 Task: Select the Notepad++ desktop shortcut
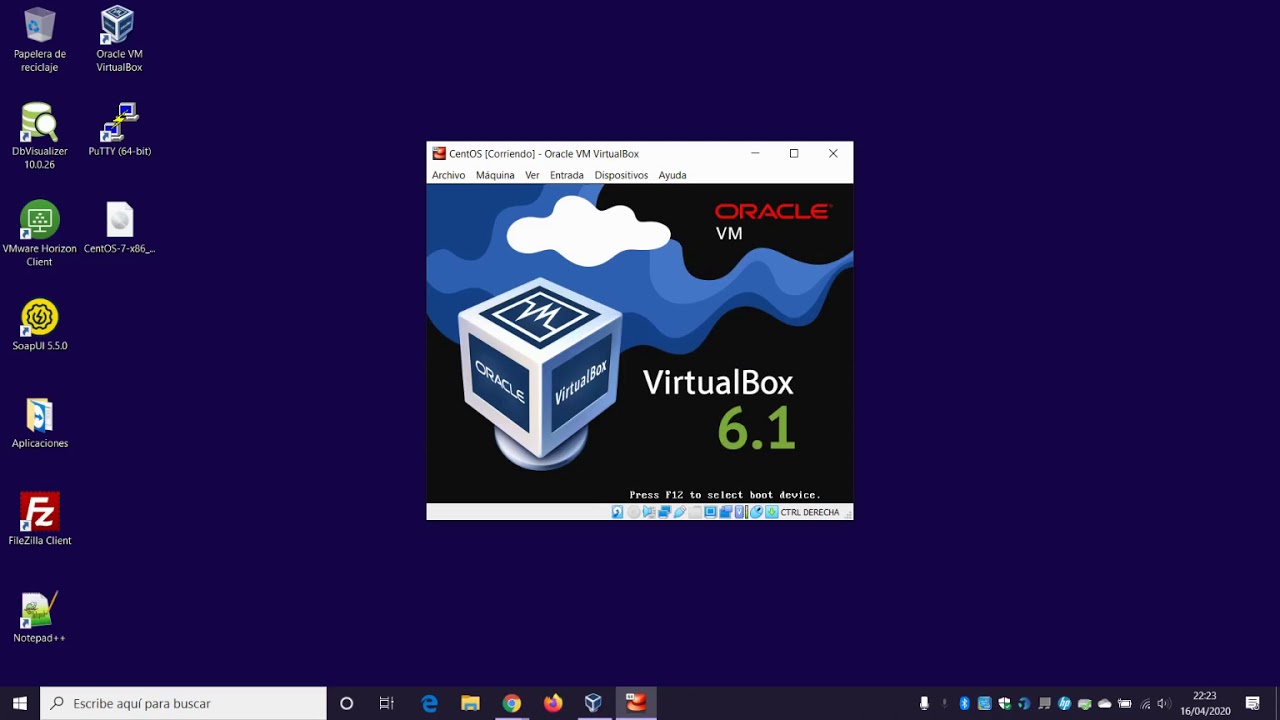[x=39, y=617]
